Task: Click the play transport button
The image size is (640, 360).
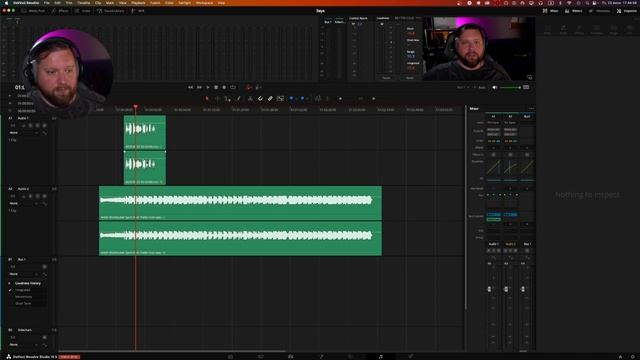Action: point(208,87)
